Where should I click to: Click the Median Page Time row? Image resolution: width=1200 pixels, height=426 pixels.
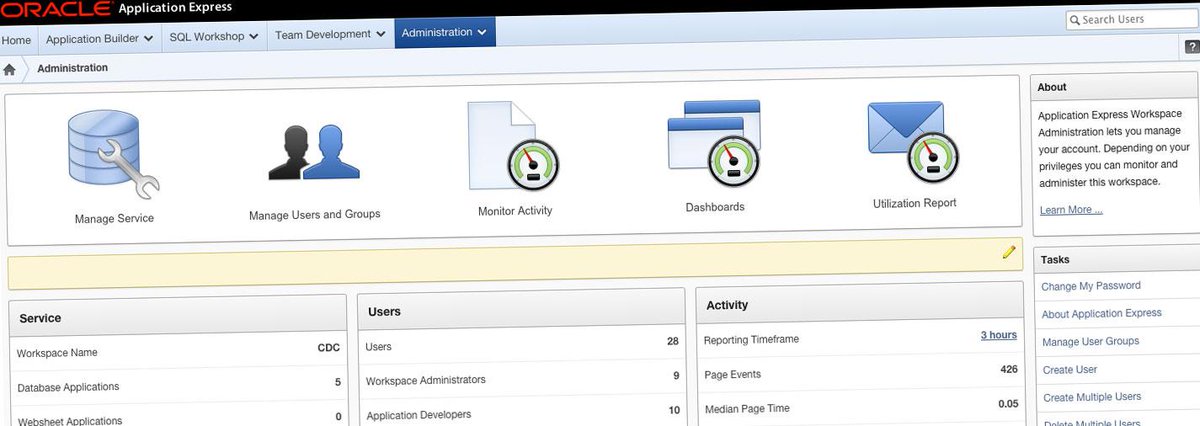pos(860,406)
